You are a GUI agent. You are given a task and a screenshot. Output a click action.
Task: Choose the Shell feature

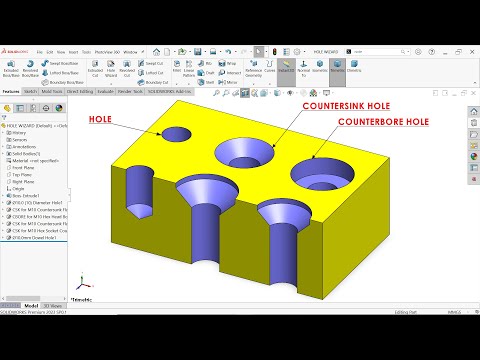click(x=206, y=82)
